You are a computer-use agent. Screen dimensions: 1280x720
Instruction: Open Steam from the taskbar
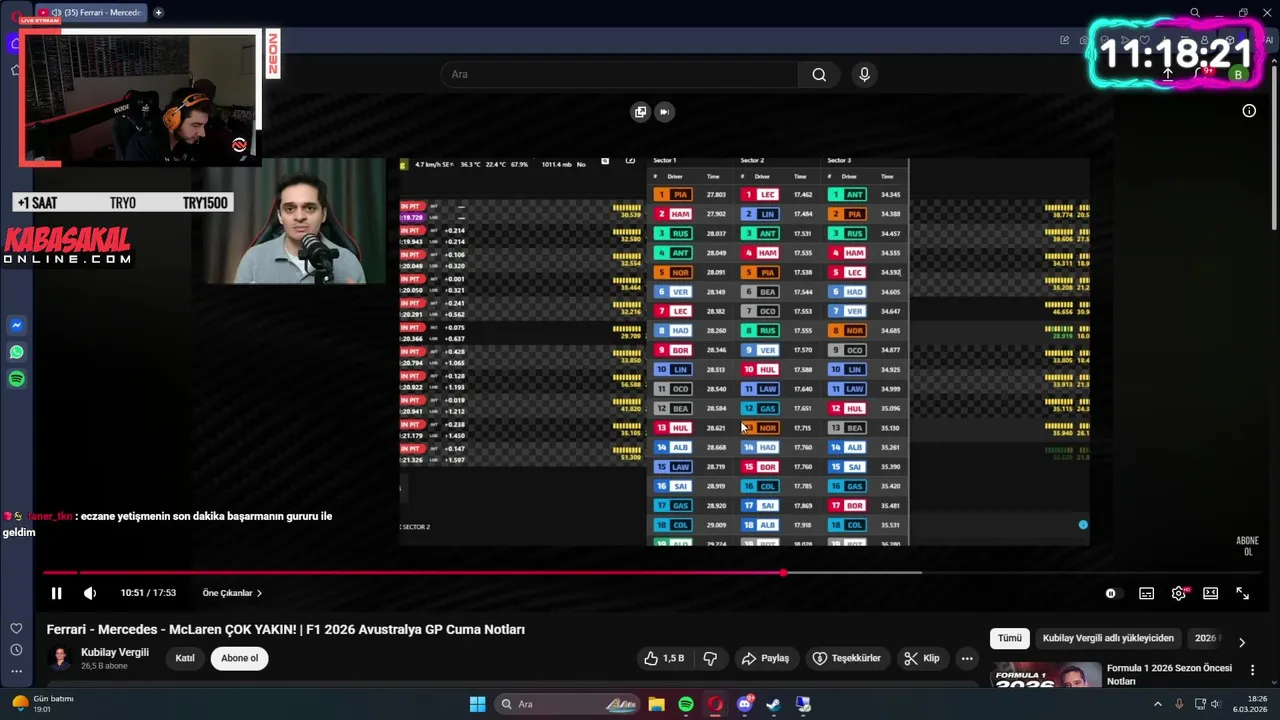pos(774,704)
